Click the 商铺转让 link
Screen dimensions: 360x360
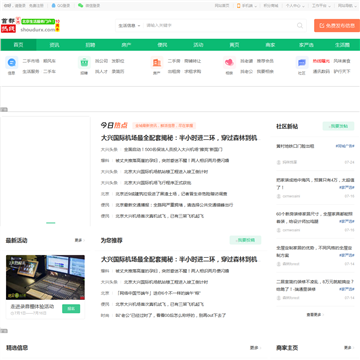click(x=193, y=61)
